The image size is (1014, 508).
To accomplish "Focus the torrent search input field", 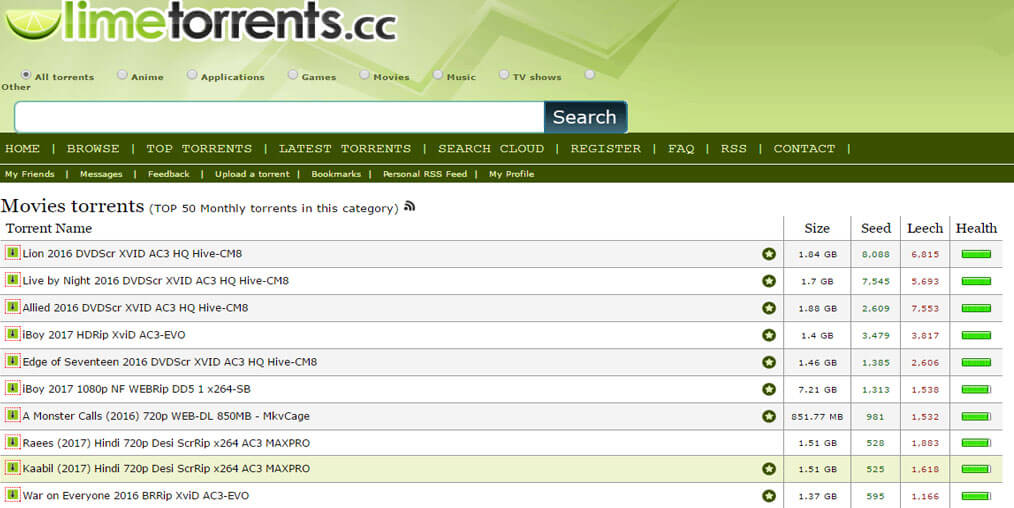I will click(x=279, y=117).
